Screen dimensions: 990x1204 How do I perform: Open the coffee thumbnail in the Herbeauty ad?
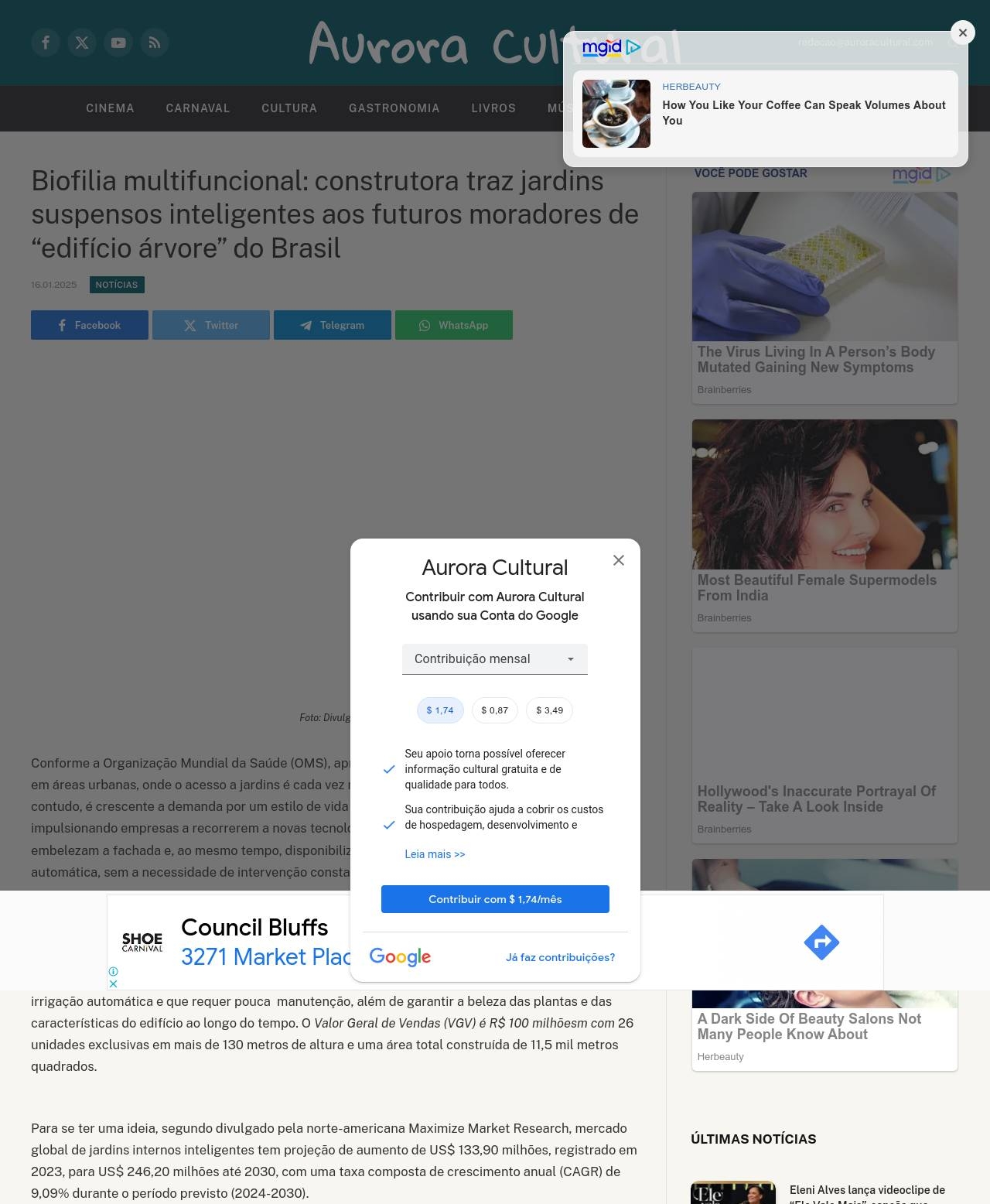(616, 114)
